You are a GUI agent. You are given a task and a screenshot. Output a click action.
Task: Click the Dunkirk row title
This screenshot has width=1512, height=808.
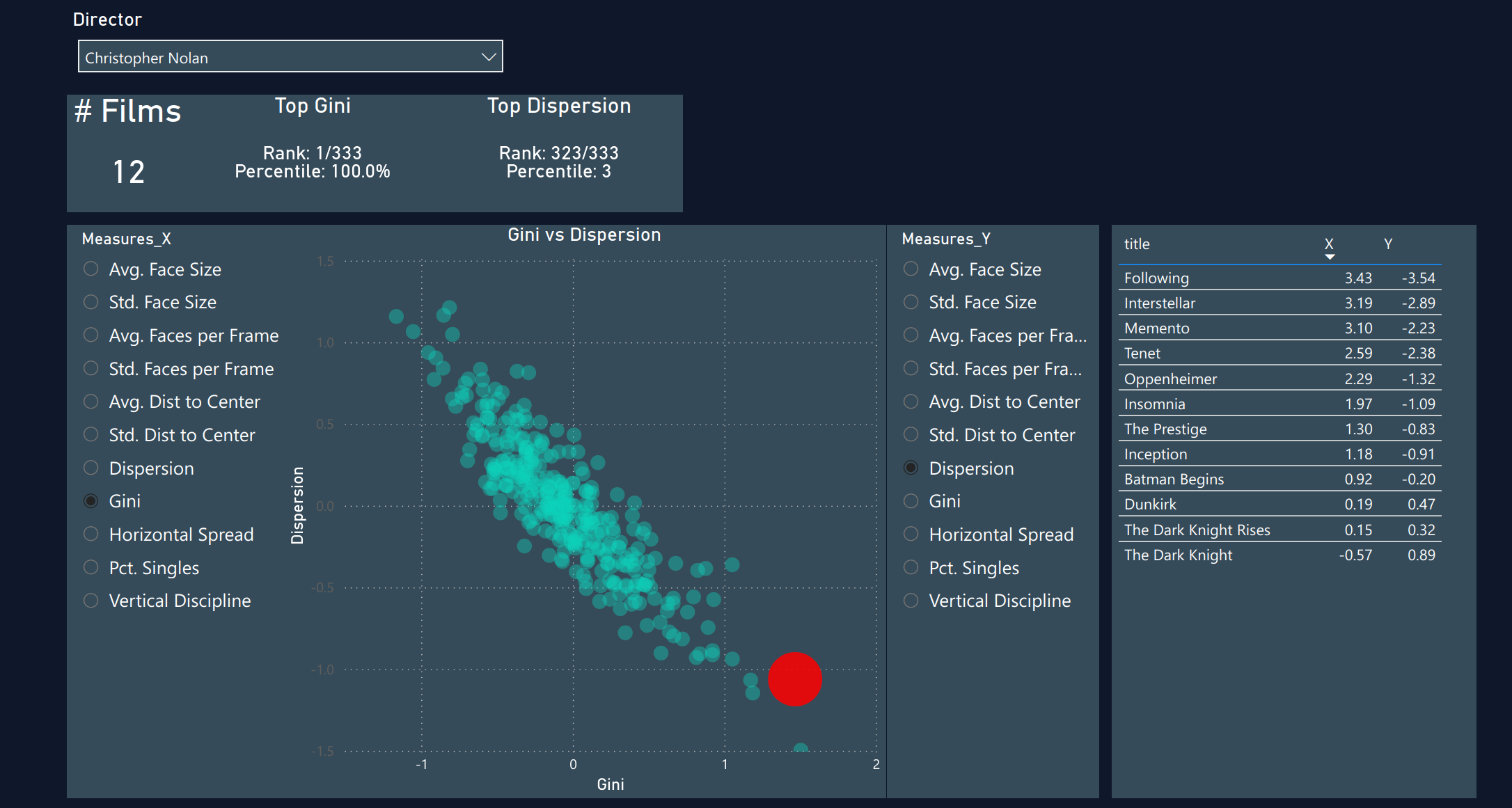(x=1150, y=504)
